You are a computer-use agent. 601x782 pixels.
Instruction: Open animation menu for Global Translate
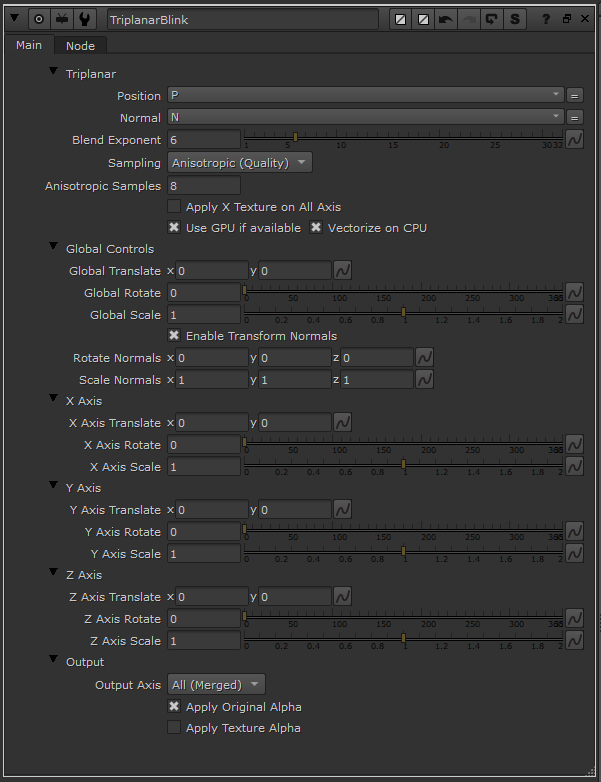click(342, 271)
